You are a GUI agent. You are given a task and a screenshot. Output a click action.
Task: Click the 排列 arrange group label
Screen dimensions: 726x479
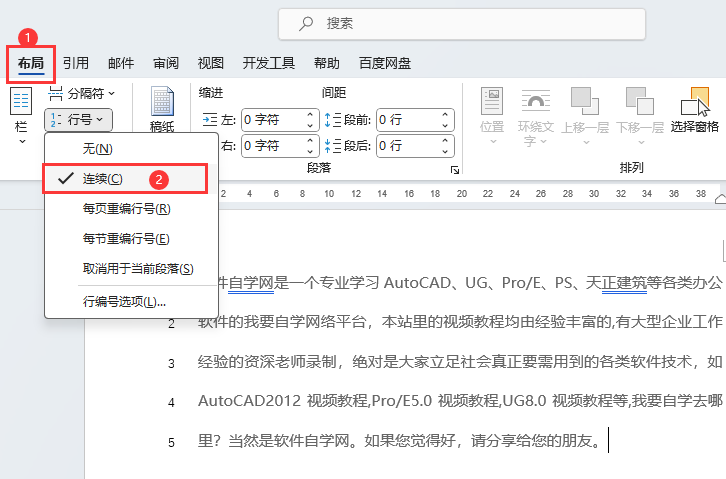tap(632, 168)
